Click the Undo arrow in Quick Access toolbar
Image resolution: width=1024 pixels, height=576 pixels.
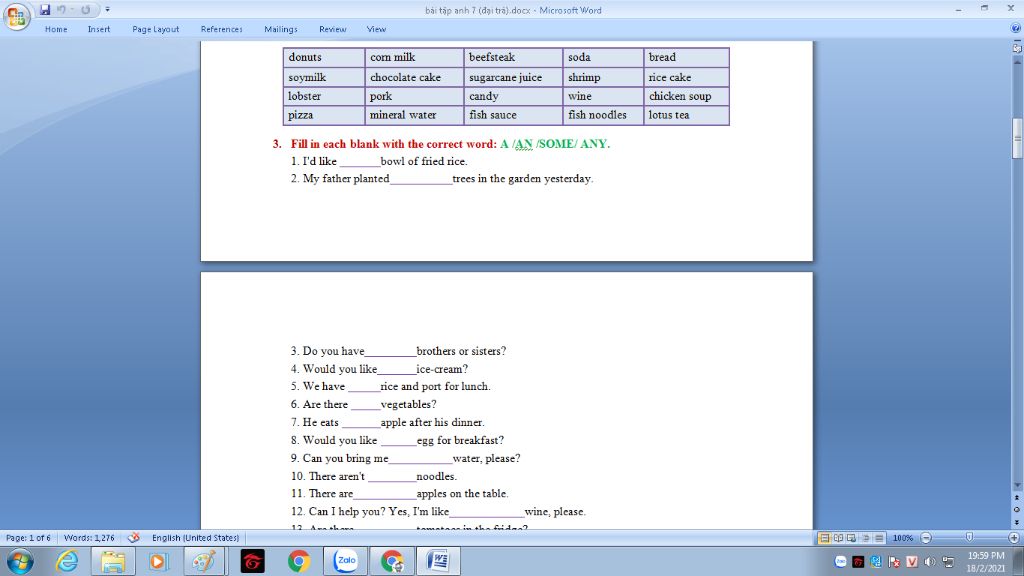(61, 10)
